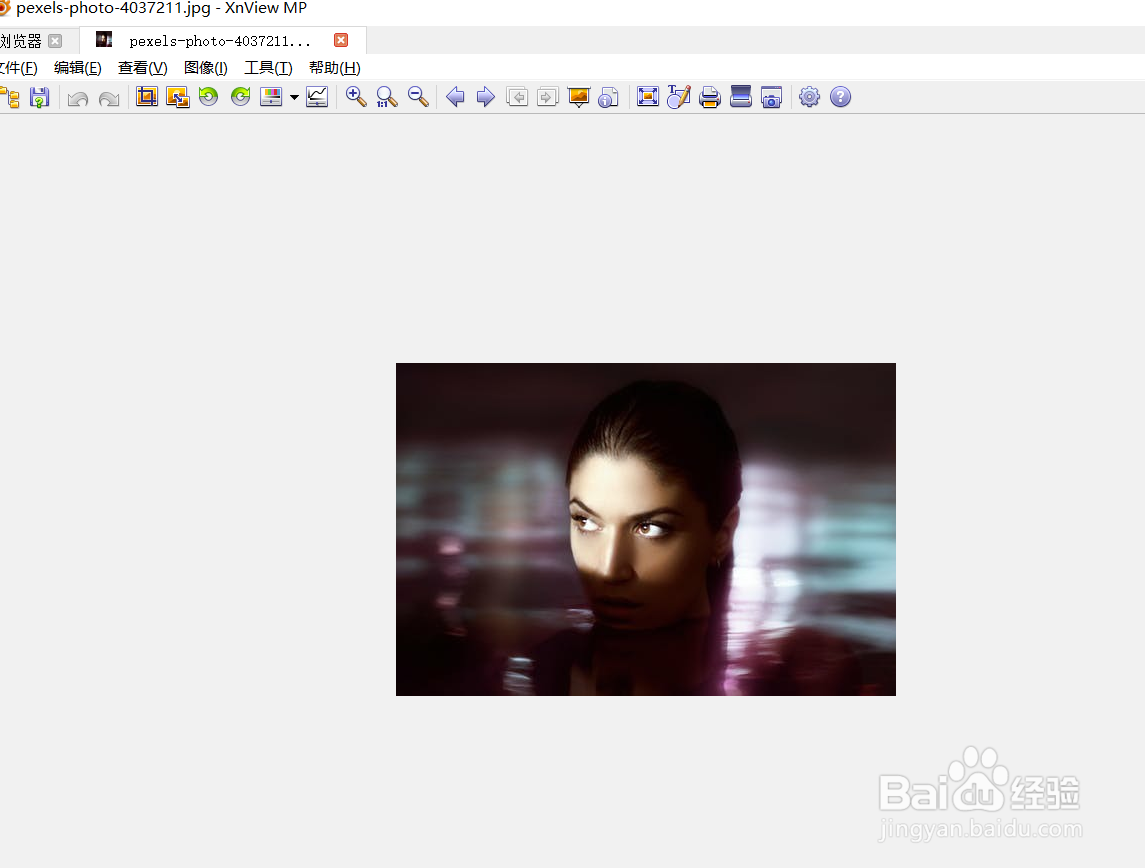This screenshot has width=1145, height=868.
Task: Open the text draw edit tool
Action: pos(678,96)
